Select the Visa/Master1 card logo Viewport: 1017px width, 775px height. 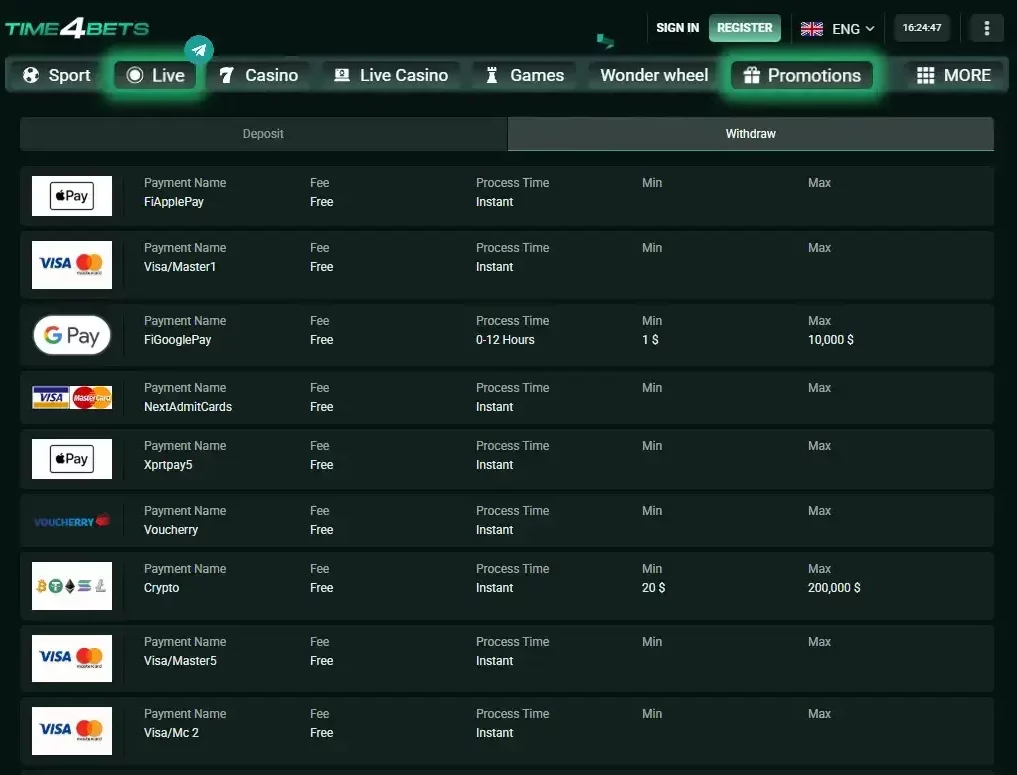point(72,265)
